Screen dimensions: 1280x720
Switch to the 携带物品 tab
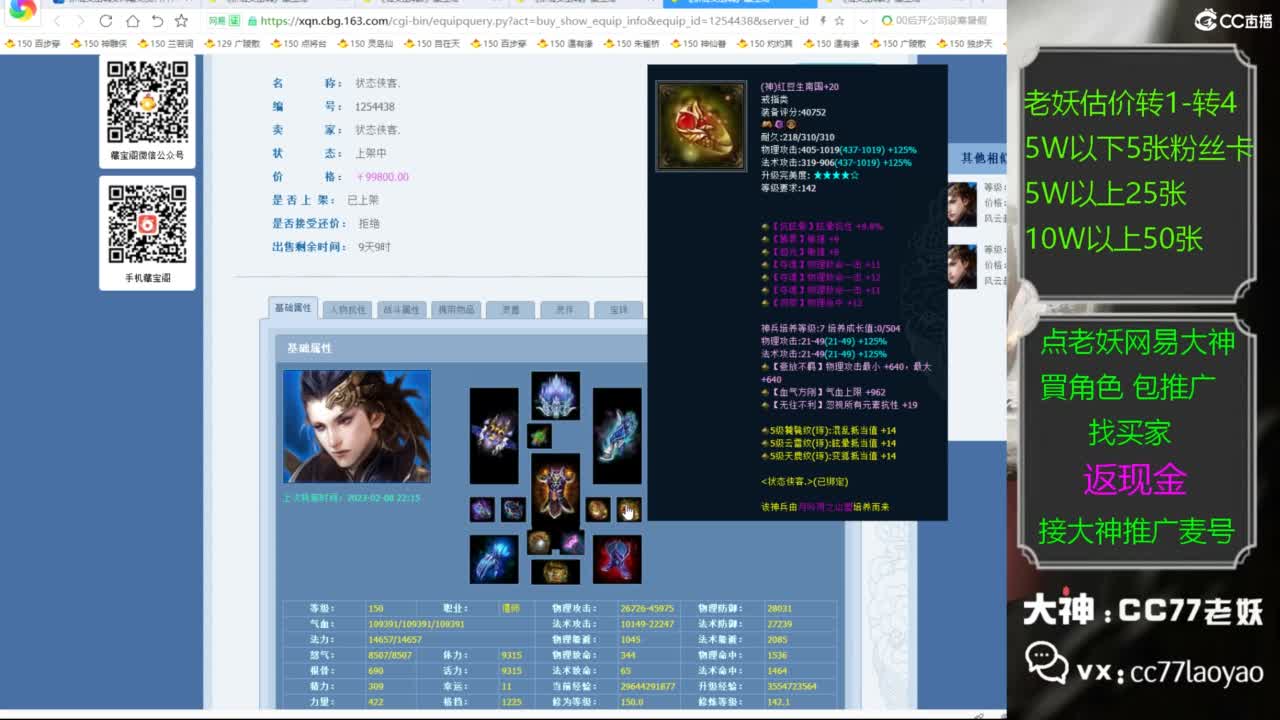455,310
